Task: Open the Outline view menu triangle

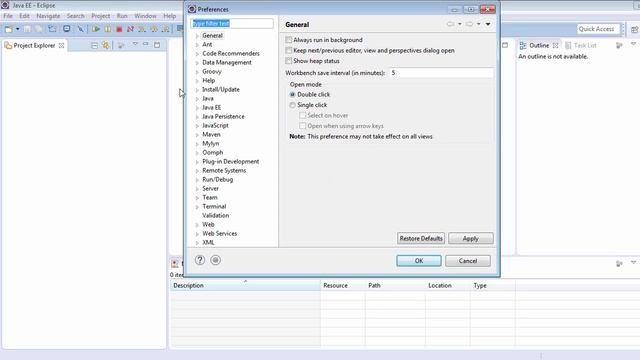Action: point(633,44)
